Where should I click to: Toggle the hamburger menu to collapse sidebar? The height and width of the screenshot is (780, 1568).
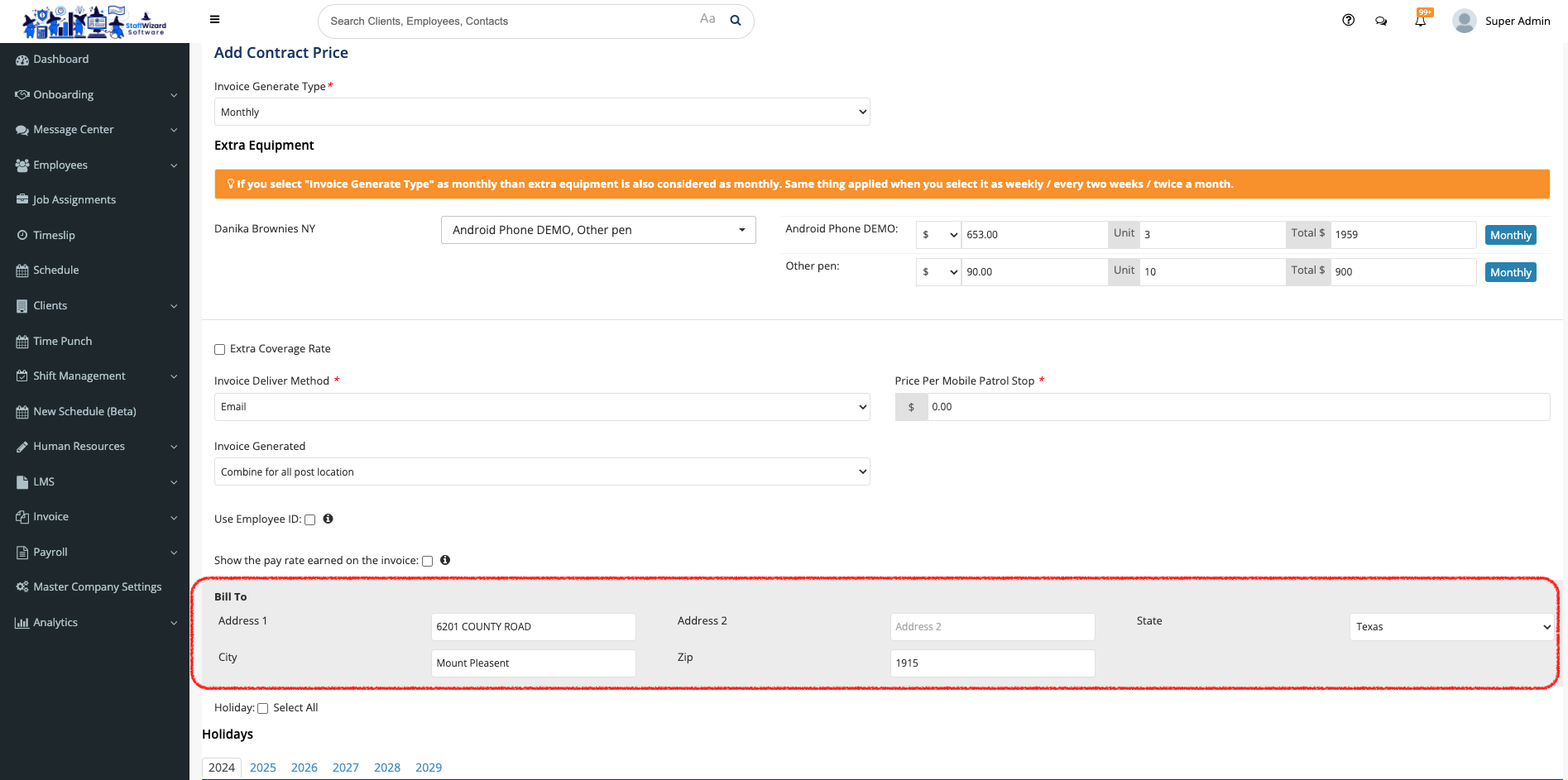pos(214,19)
